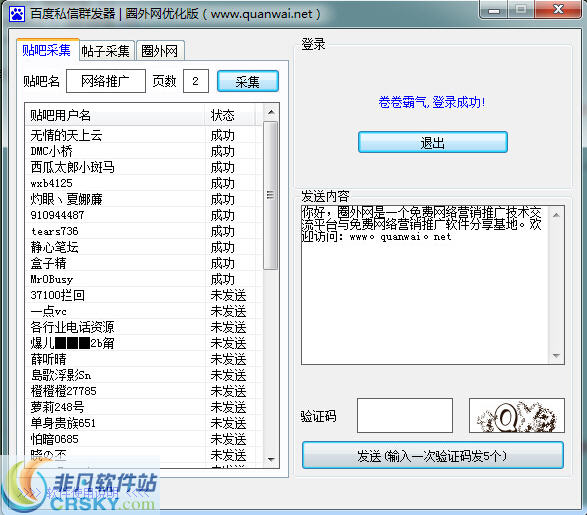This screenshot has height=515, width=587.
Task: Select user row 橙橙橙27785
Action: [x=144, y=391]
